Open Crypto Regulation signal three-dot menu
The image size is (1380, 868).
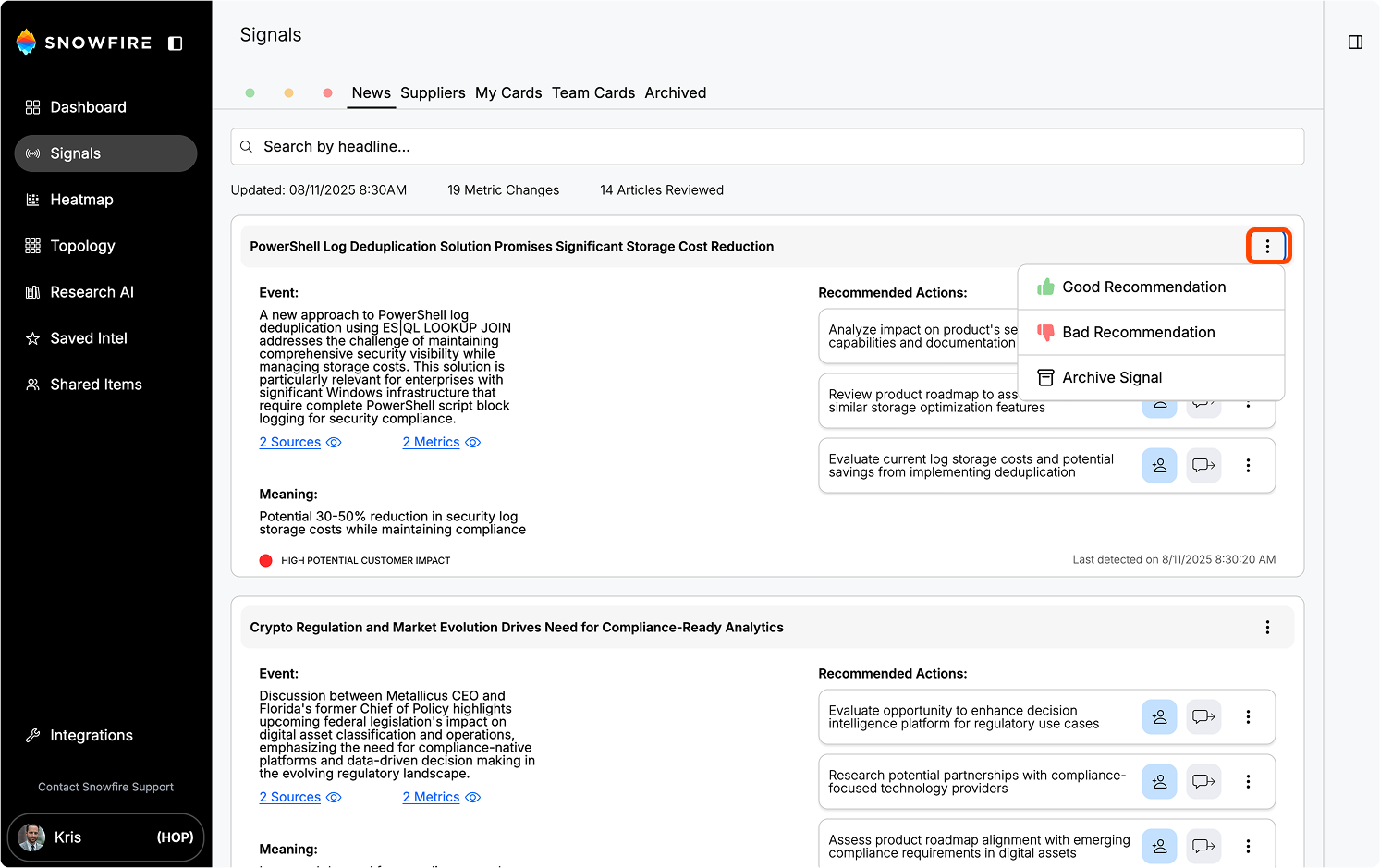1268,628
